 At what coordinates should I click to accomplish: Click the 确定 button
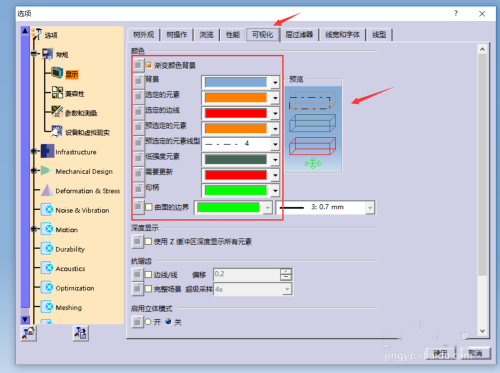point(440,353)
